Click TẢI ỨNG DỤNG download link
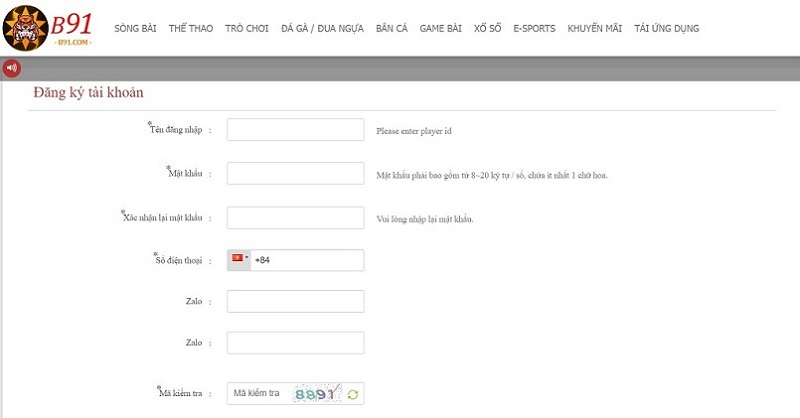The image size is (800, 418). (667, 29)
